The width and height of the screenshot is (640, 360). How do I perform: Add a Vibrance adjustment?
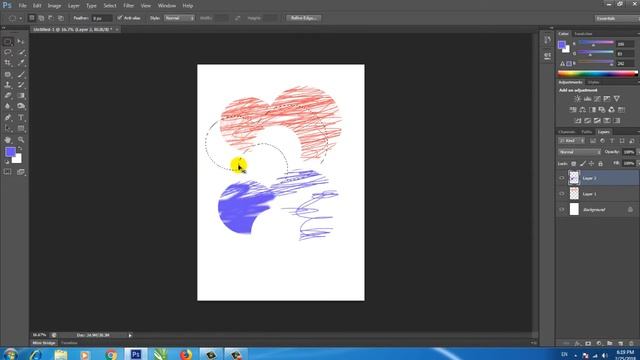[x=617, y=99]
